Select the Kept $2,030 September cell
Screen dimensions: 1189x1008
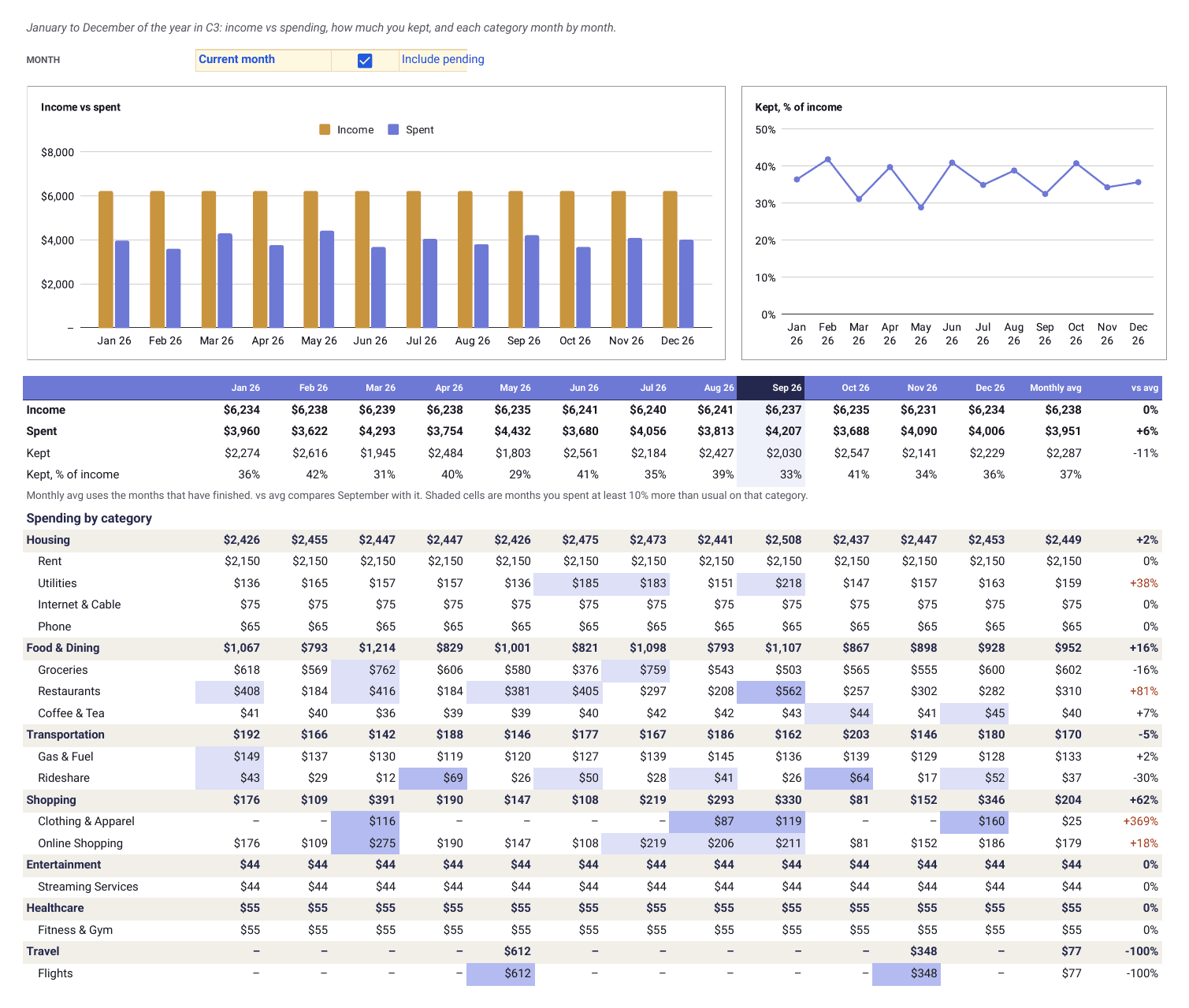click(x=771, y=453)
